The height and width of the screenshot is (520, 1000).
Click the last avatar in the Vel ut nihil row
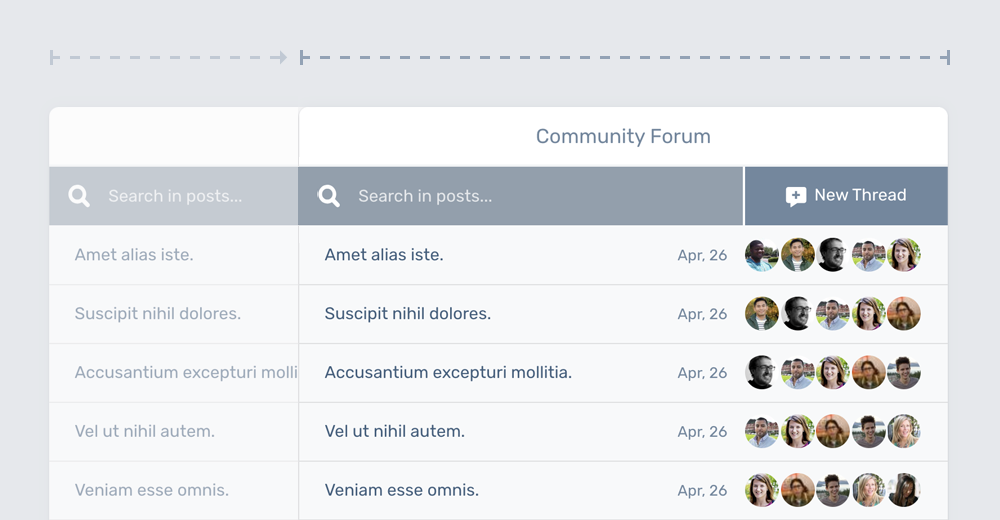904,432
